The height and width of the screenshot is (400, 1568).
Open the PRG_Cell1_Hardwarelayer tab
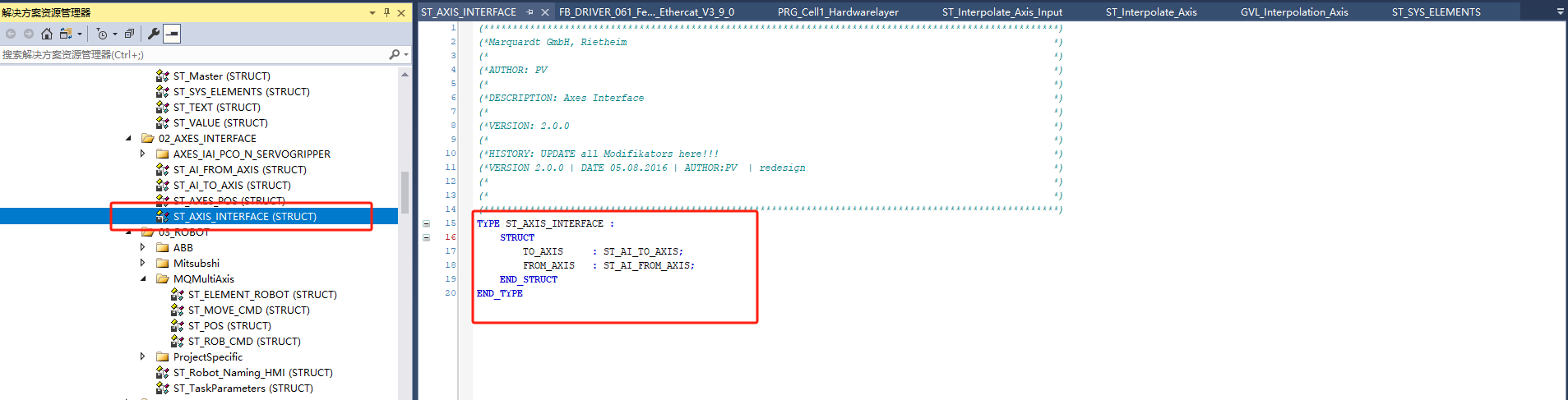coord(838,12)
